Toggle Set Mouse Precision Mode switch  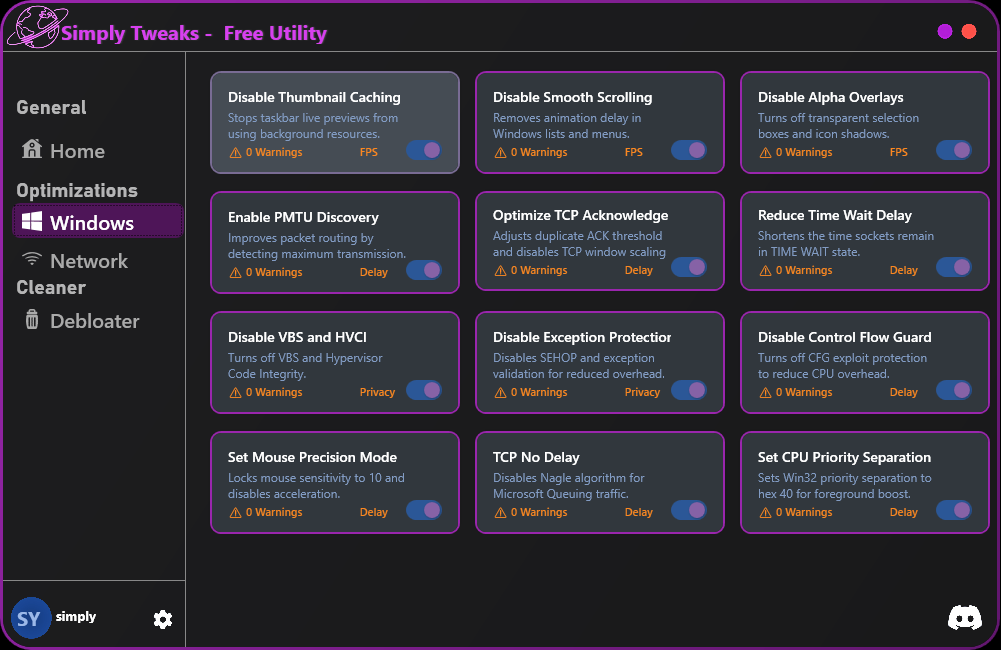(424, 510)
